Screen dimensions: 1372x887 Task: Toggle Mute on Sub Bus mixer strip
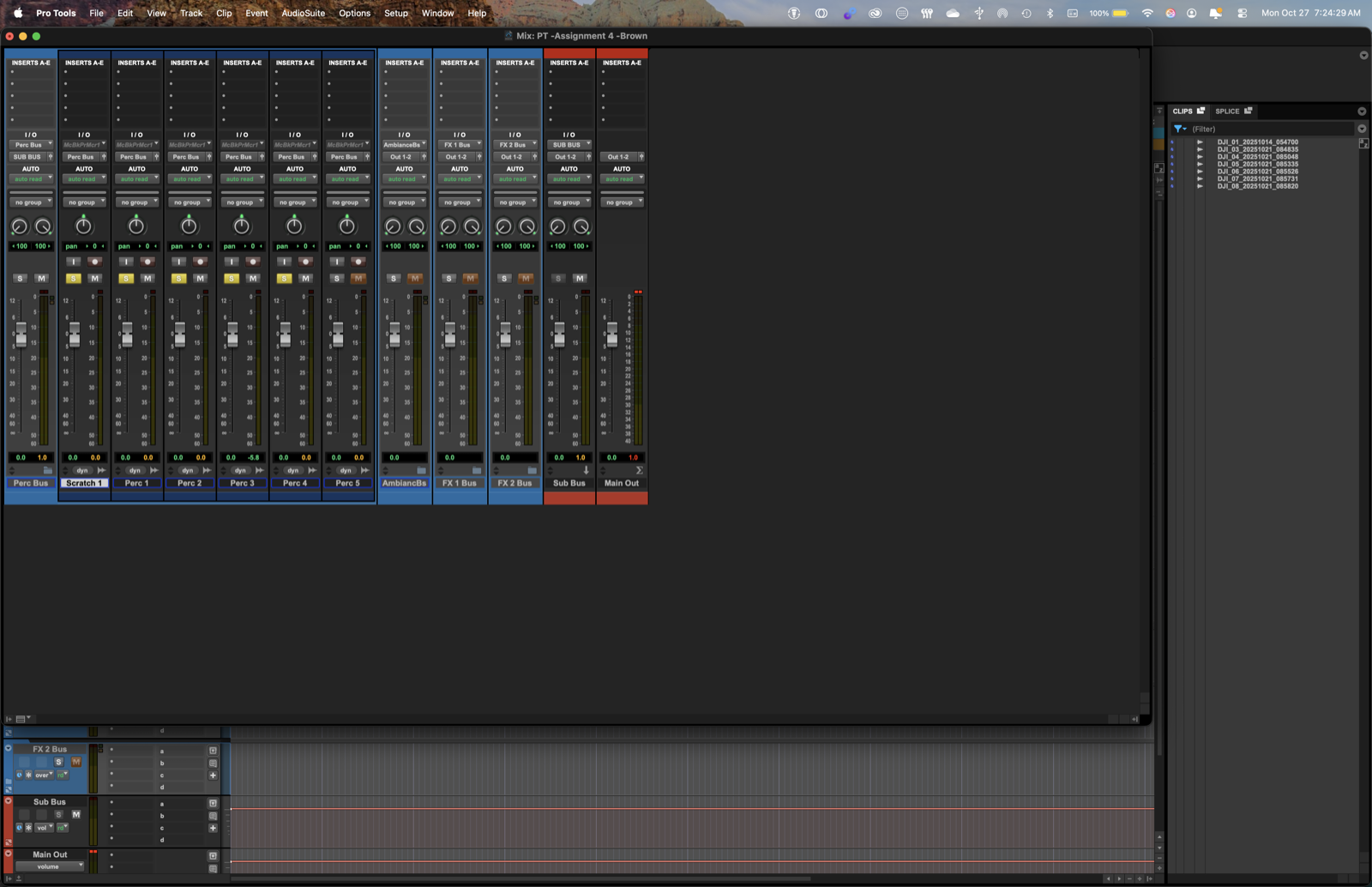coord(580,278)
